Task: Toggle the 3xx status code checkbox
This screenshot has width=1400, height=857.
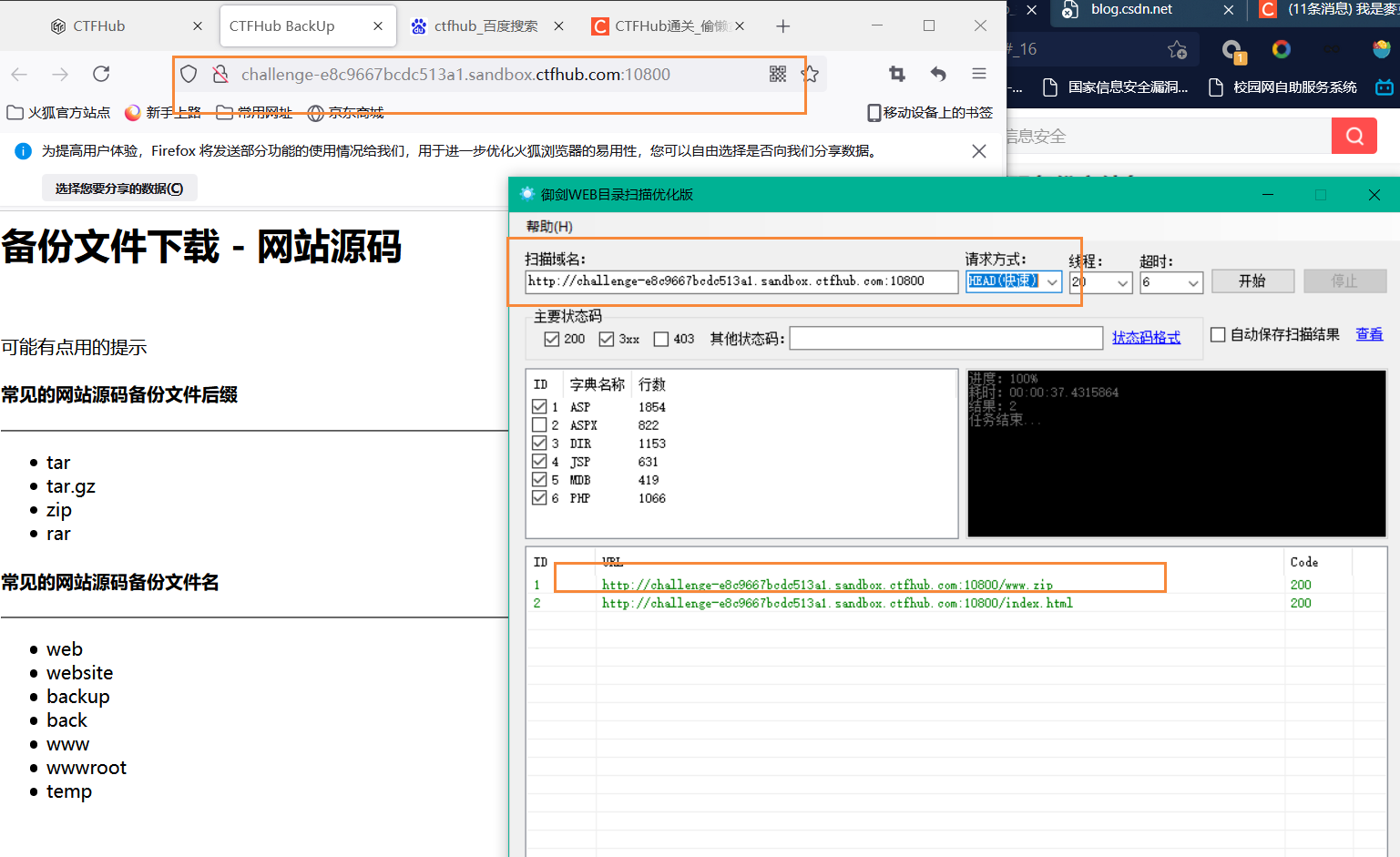Action: tap(607, 339)
